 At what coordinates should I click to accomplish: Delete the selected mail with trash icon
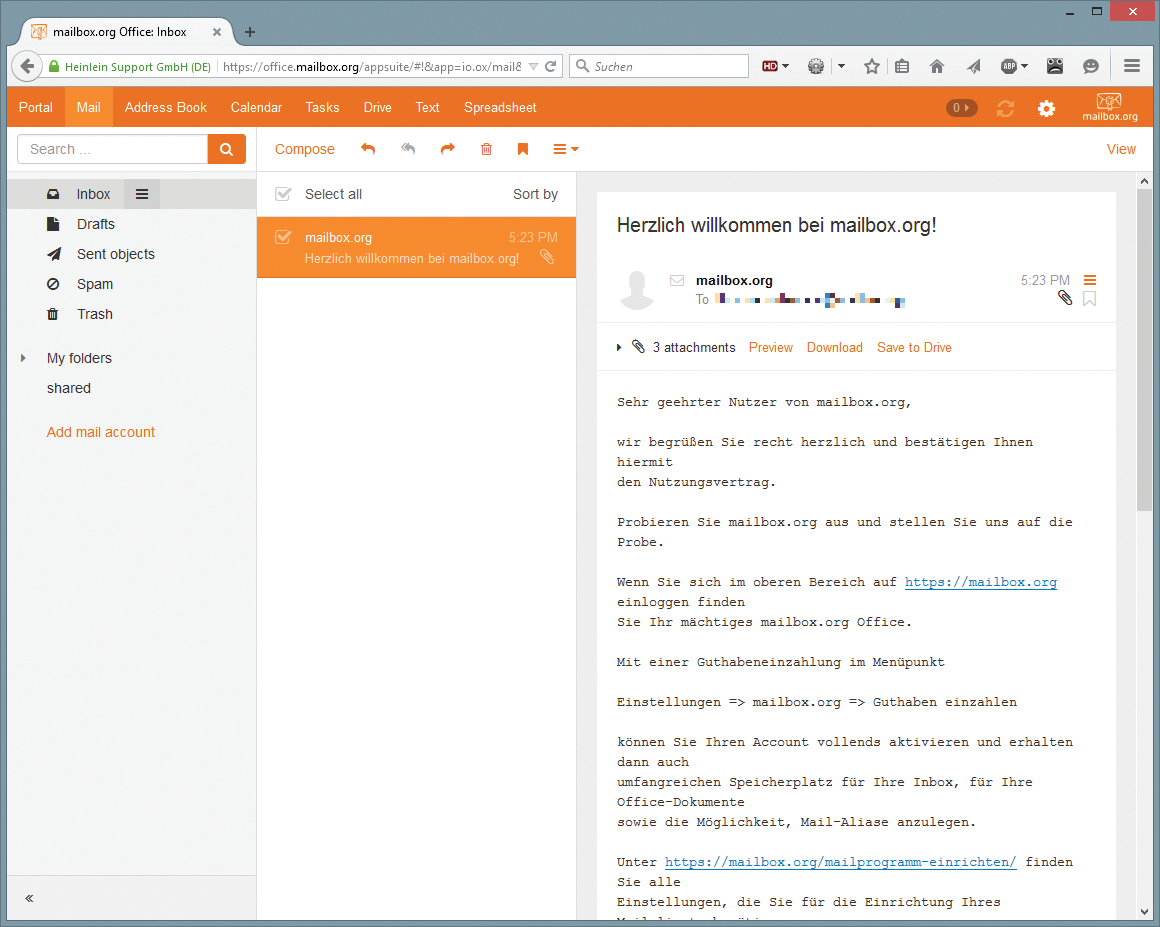tap(486, 149)
